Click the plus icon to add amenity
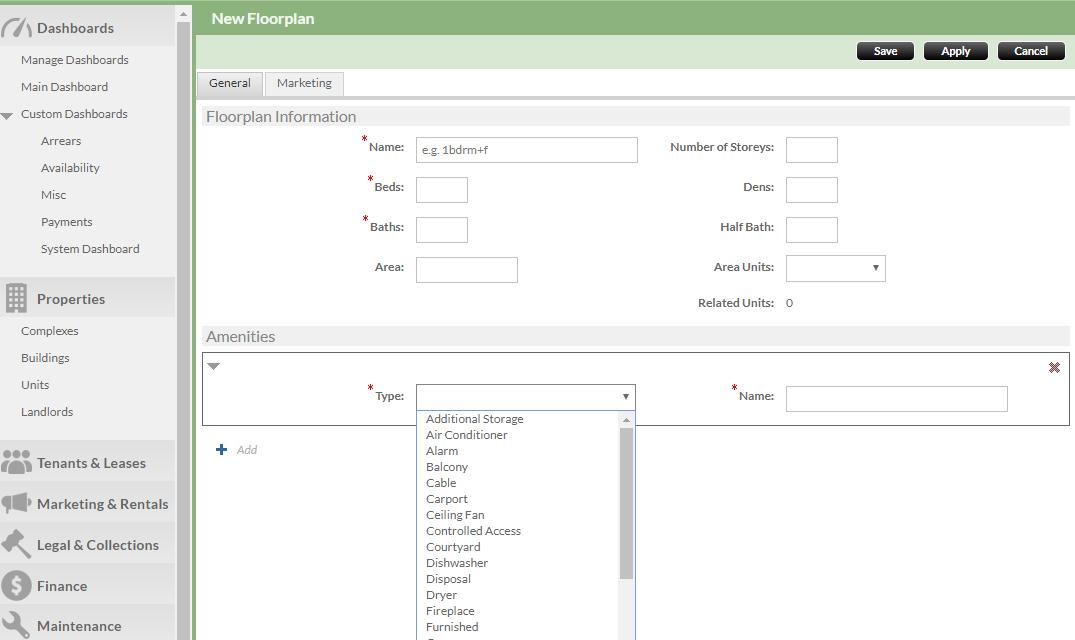The image size is (1075, 640). pos(222,450)
